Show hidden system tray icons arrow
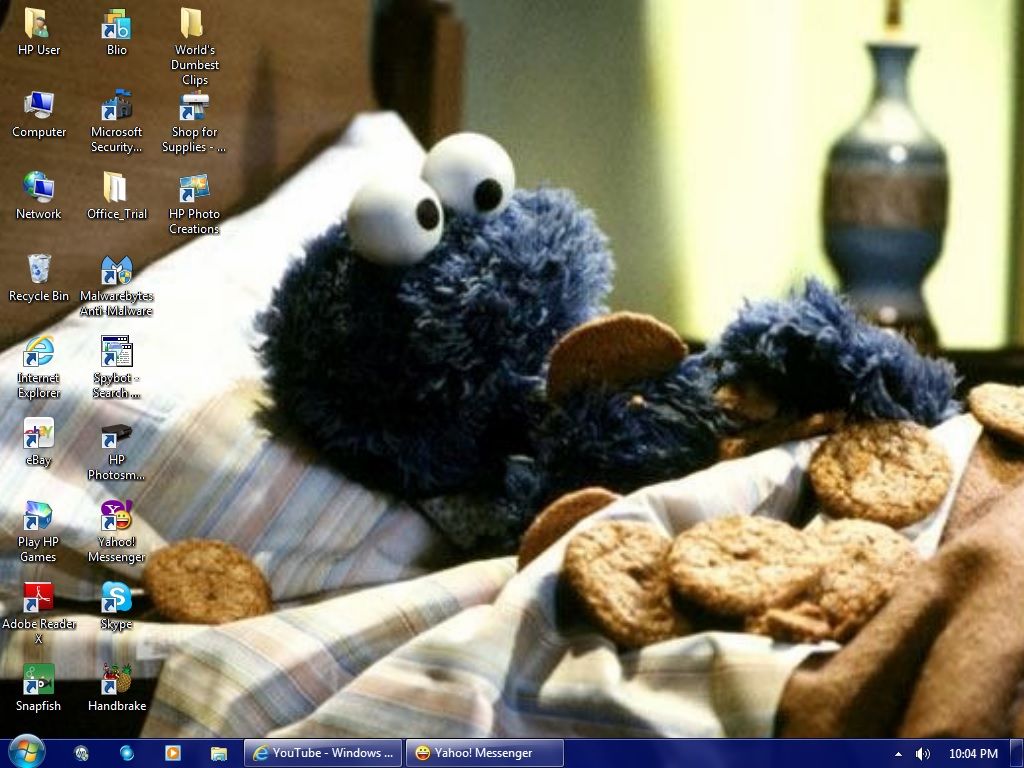This screenshot has width=1024, height=768. (899, 754)
